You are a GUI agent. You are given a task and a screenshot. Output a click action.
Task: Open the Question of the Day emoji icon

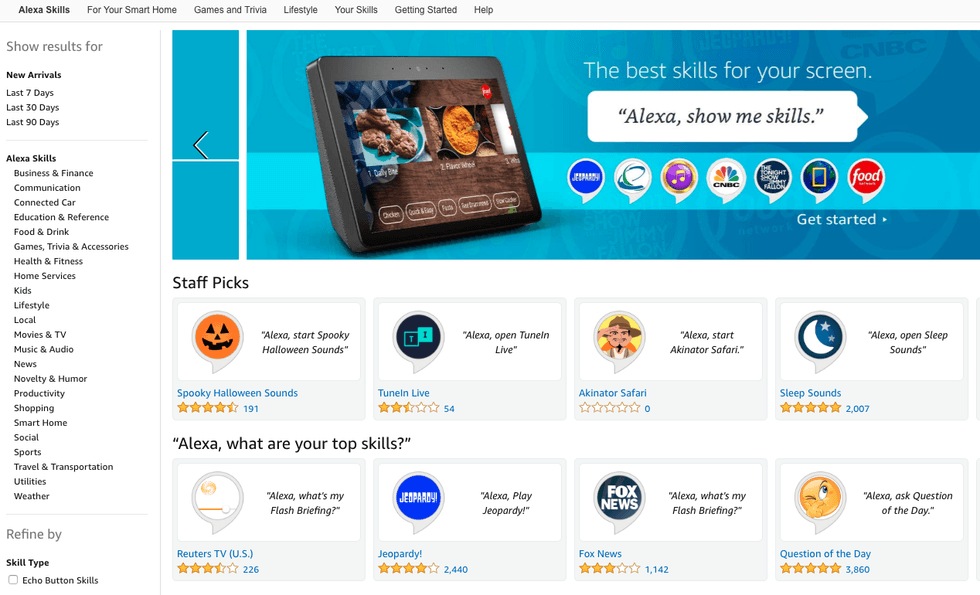[x=821, y=500]
